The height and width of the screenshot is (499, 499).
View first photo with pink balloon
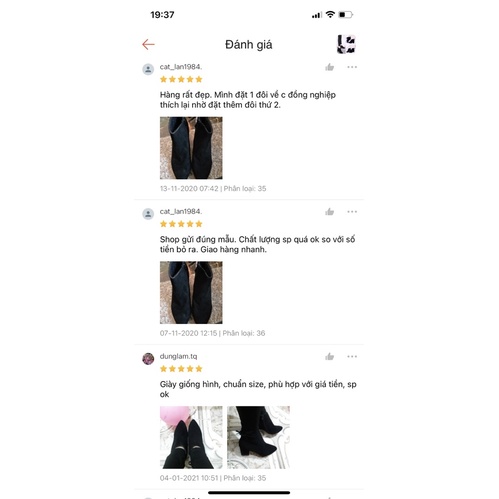(x=191, y=437)
